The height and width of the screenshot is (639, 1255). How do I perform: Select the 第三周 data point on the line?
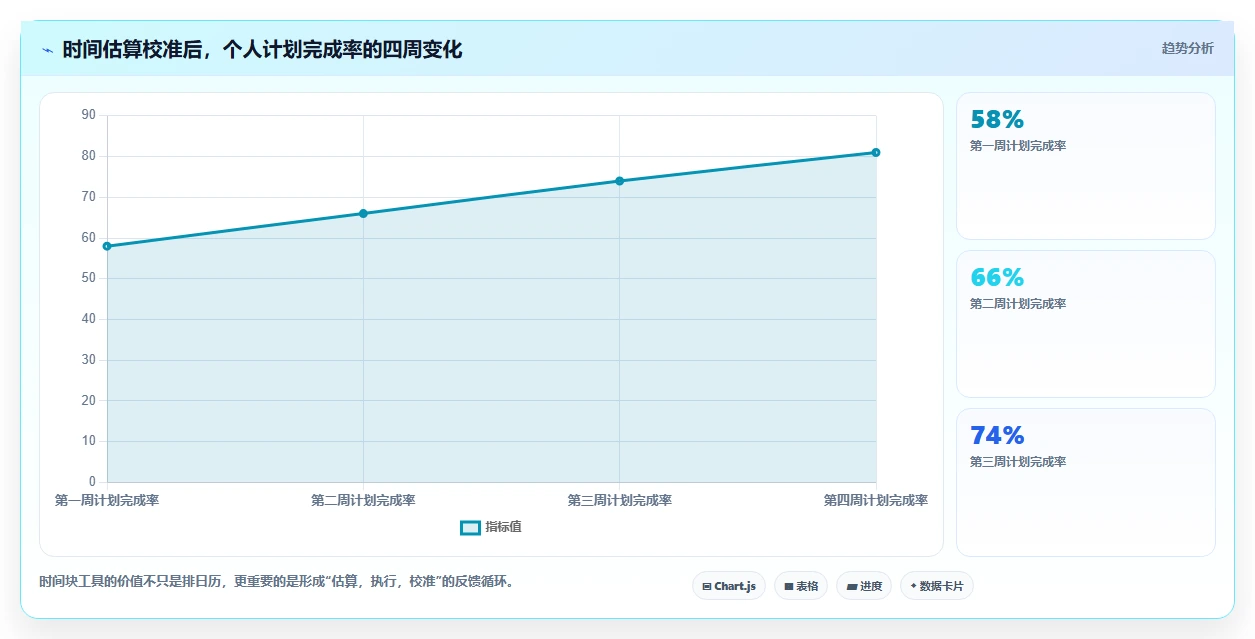[619, 181]
